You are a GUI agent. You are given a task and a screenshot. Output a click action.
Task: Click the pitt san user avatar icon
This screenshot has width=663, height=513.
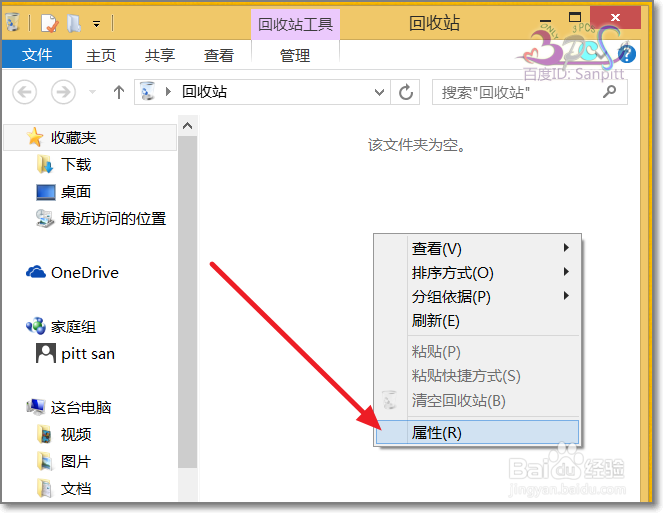click(x=46, y=353)
